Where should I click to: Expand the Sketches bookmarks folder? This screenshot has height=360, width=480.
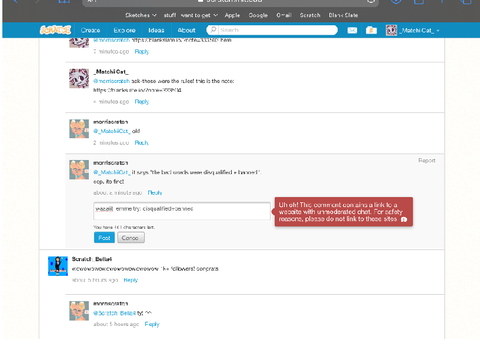click(141, 15)
